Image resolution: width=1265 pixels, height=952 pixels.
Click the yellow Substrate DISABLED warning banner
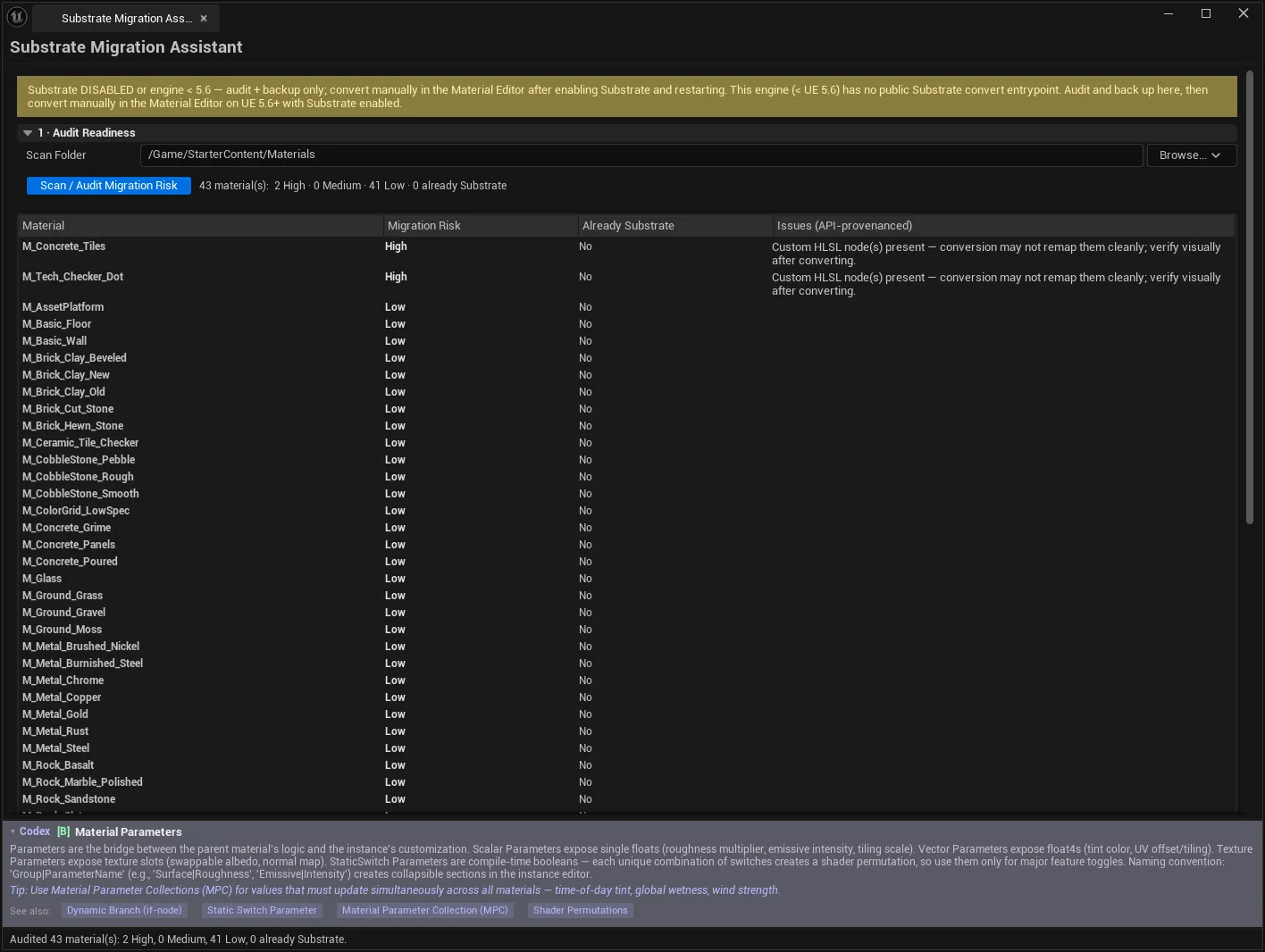[x=627, y=96]
